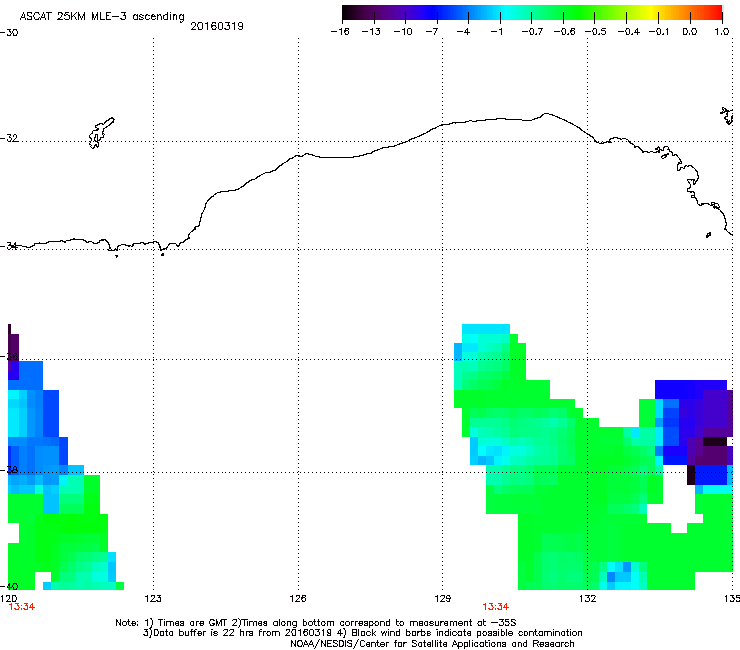Click the -7 color bar label
The height and width of the screenshot is (650, 740).
(x=432, y=32)
